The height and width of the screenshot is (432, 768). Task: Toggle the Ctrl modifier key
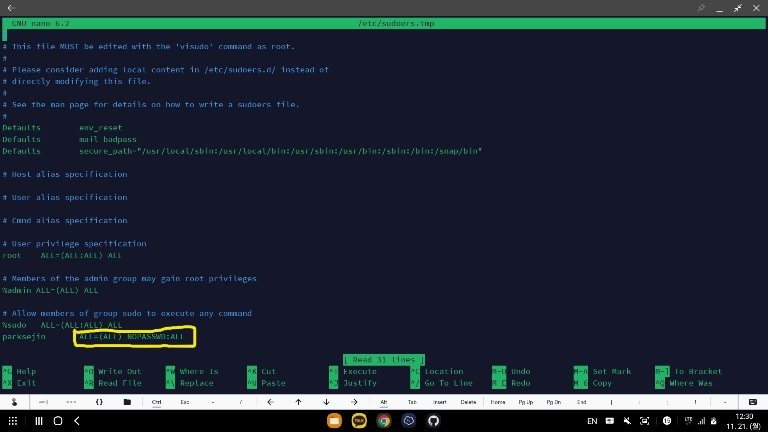pyautogui.click(x=156, y=402)
